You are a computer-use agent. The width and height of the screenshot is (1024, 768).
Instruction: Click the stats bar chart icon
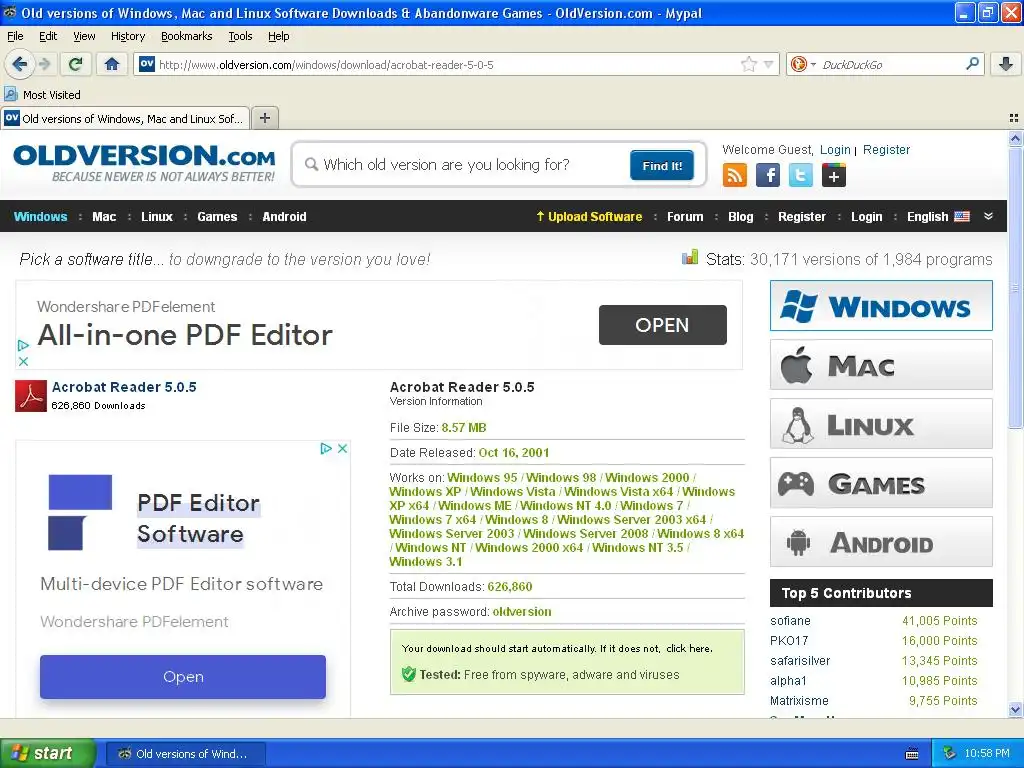pos(690,257)
